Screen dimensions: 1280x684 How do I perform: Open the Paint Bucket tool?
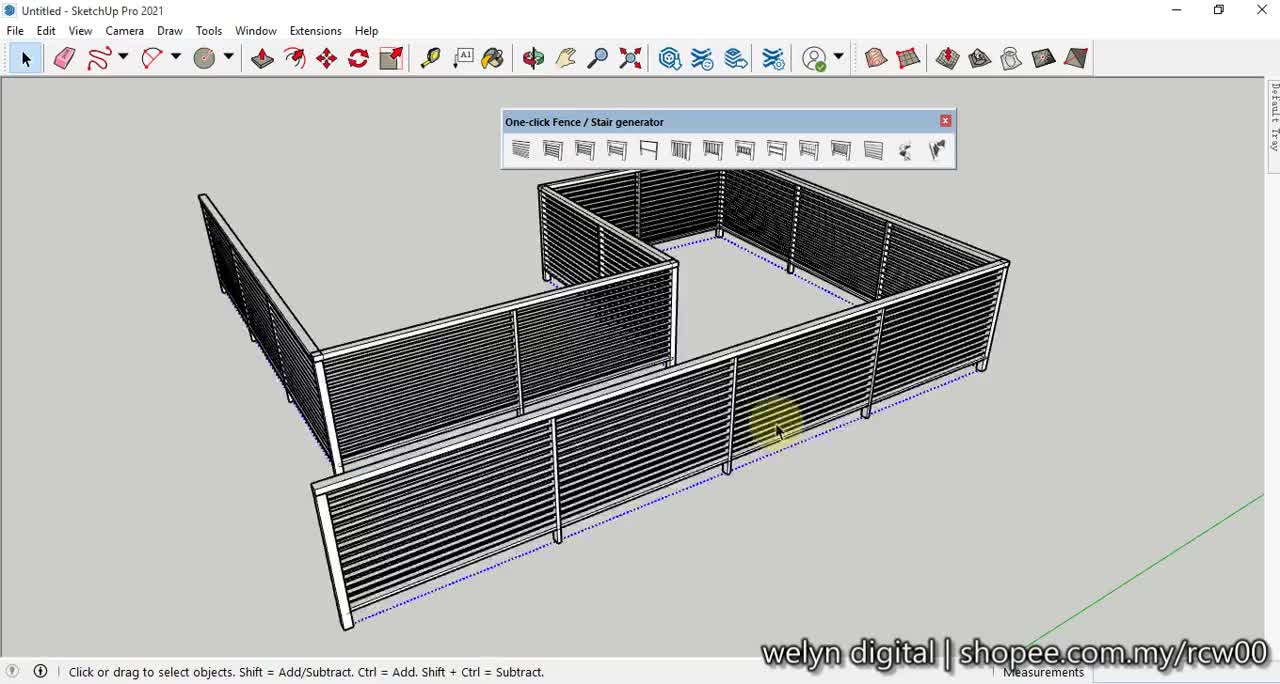click(493, 58)
